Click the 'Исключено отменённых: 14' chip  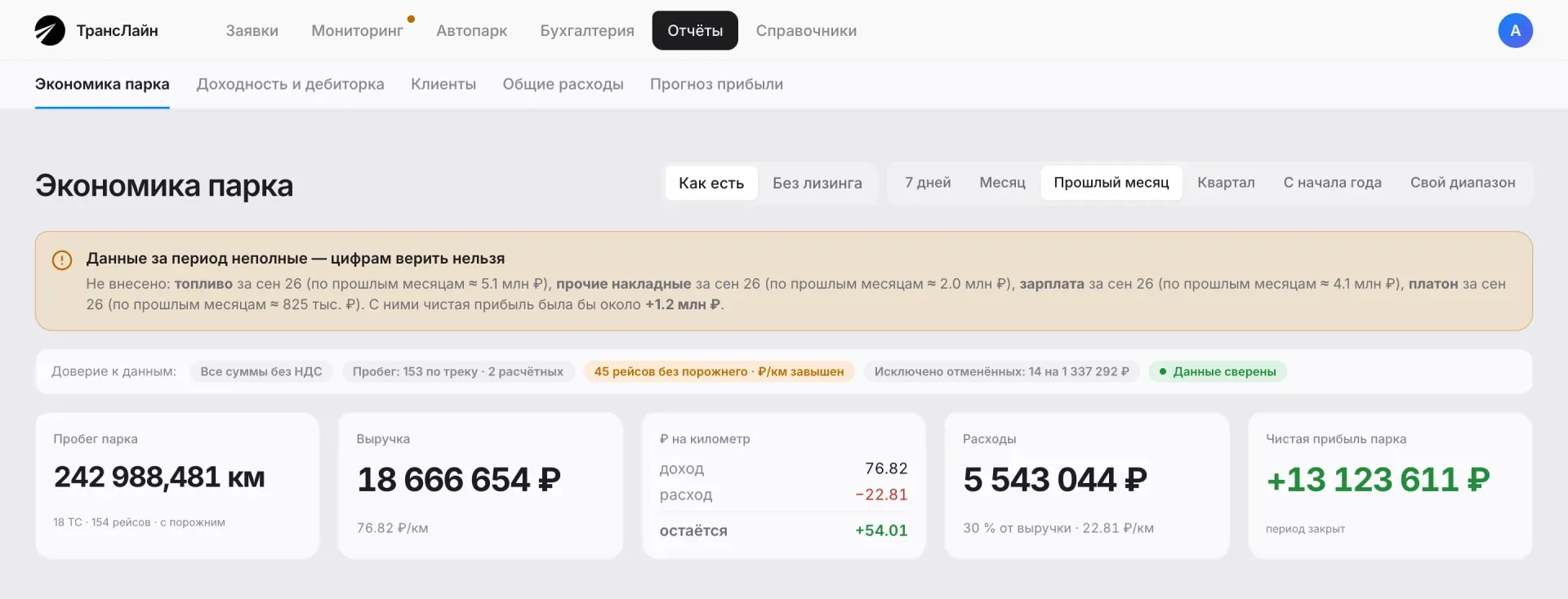pyautogui.click(x=1001, y=371)
